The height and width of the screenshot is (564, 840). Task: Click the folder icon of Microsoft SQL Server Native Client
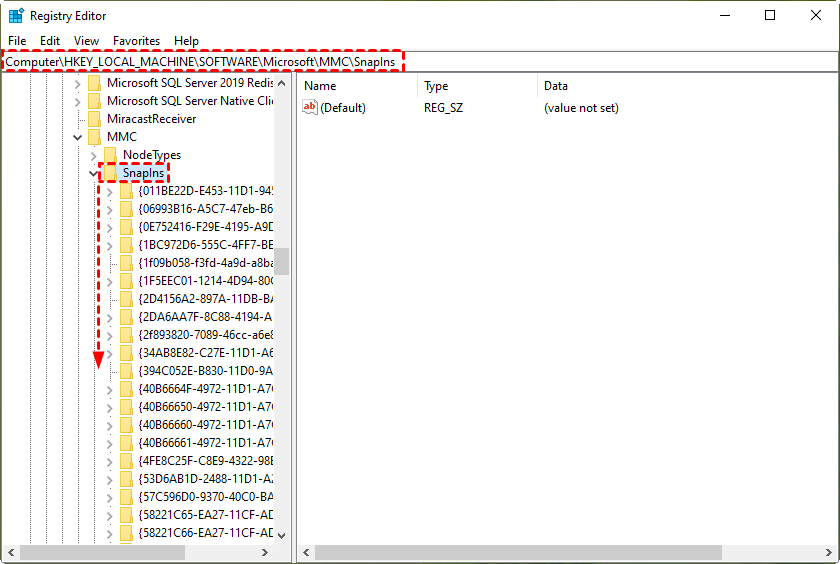(94, 101)
